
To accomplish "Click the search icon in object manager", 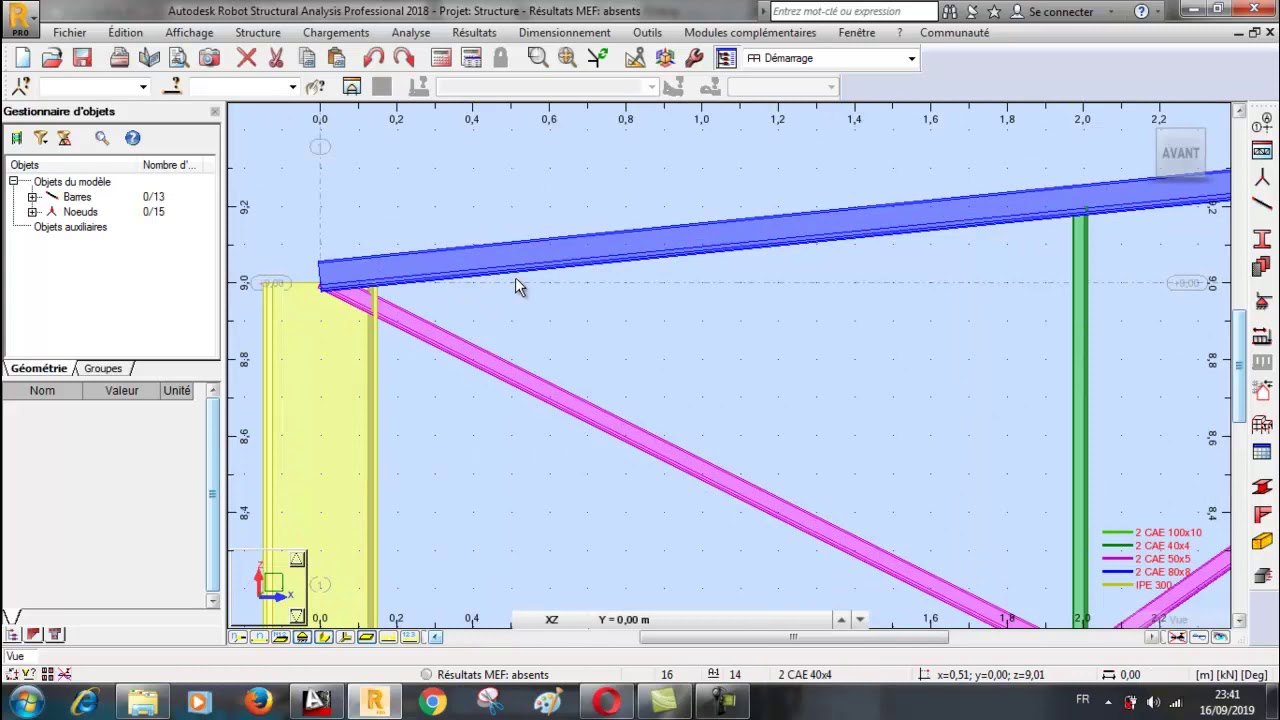I will click(x=102, y=138).
